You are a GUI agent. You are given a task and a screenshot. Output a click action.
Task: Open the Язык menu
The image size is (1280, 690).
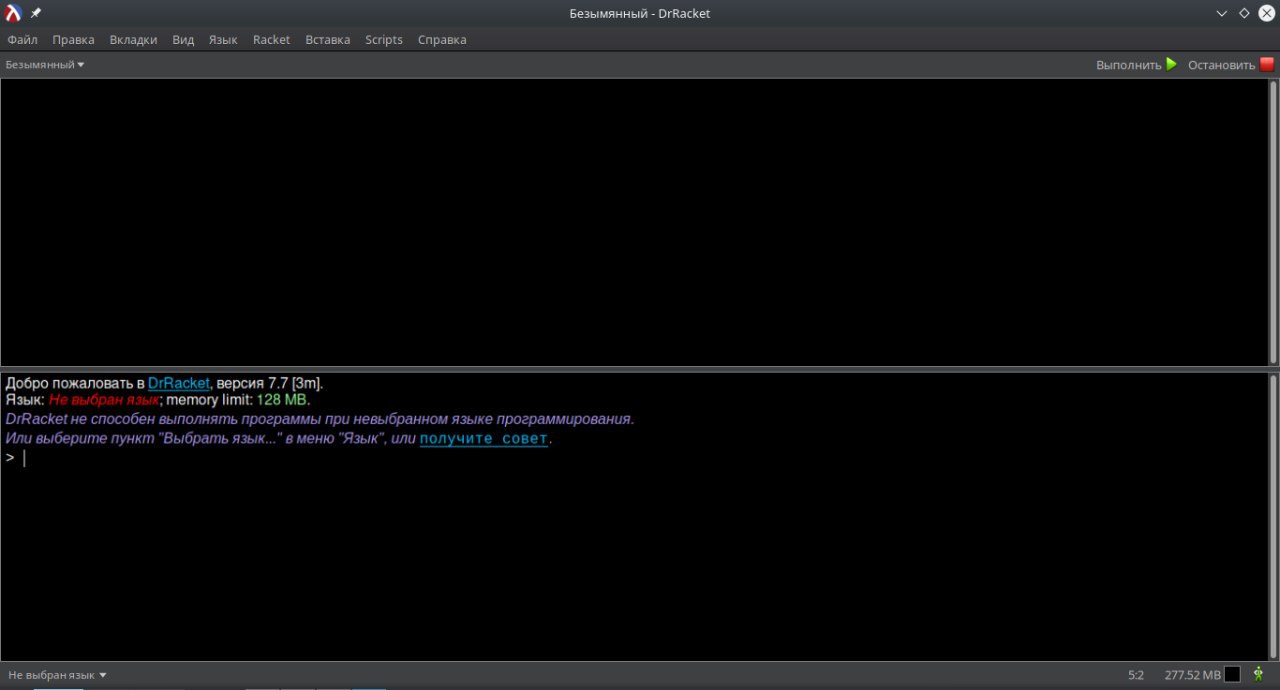point(223,40)
